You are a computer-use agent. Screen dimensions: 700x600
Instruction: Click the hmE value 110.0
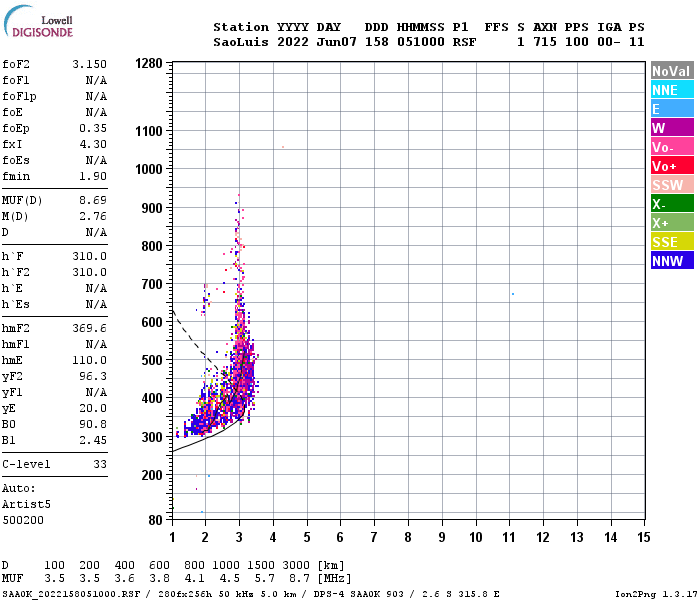[90, 360]
